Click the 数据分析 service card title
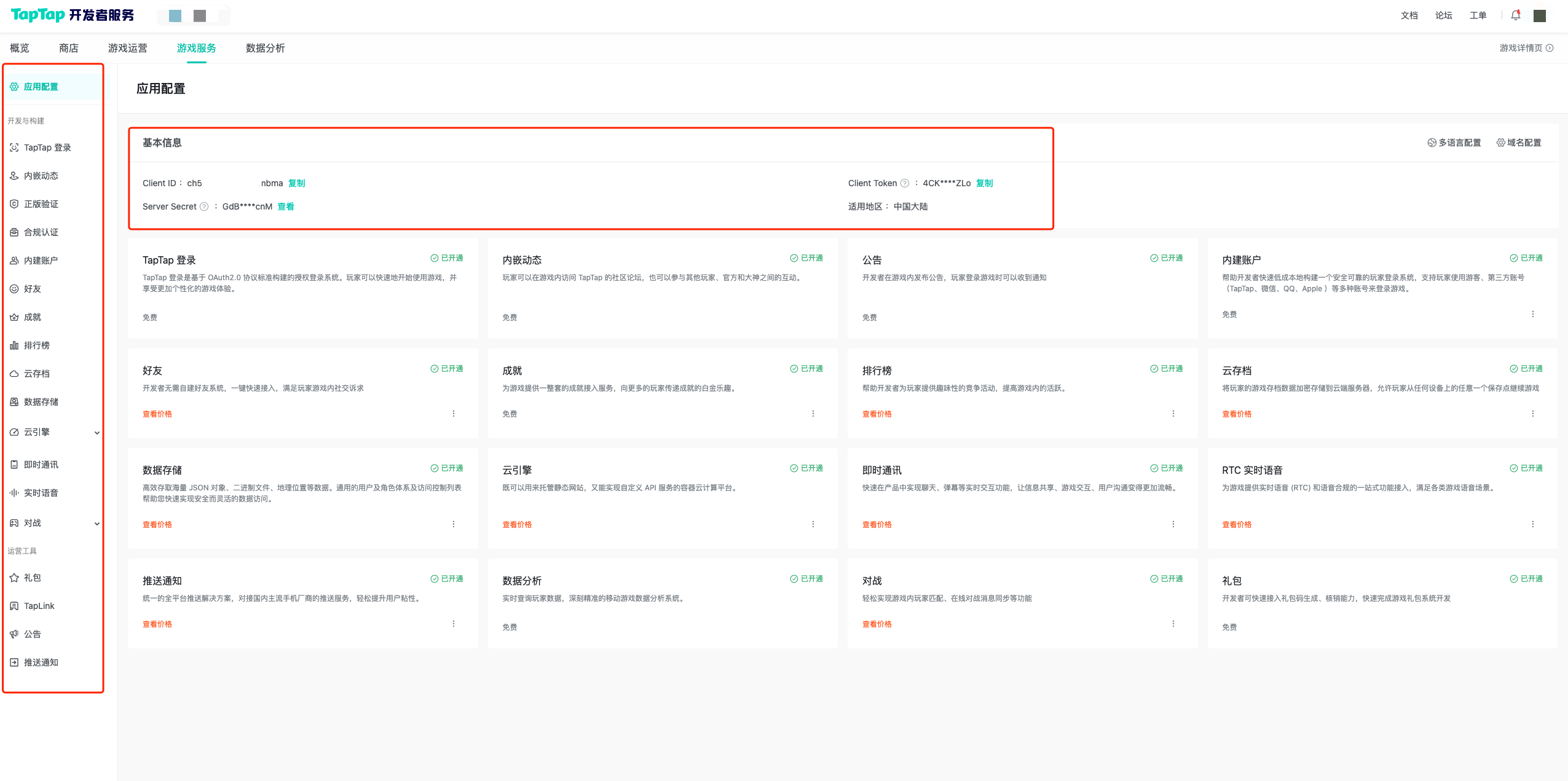The image size is (1568, 781). click(522, 581)
